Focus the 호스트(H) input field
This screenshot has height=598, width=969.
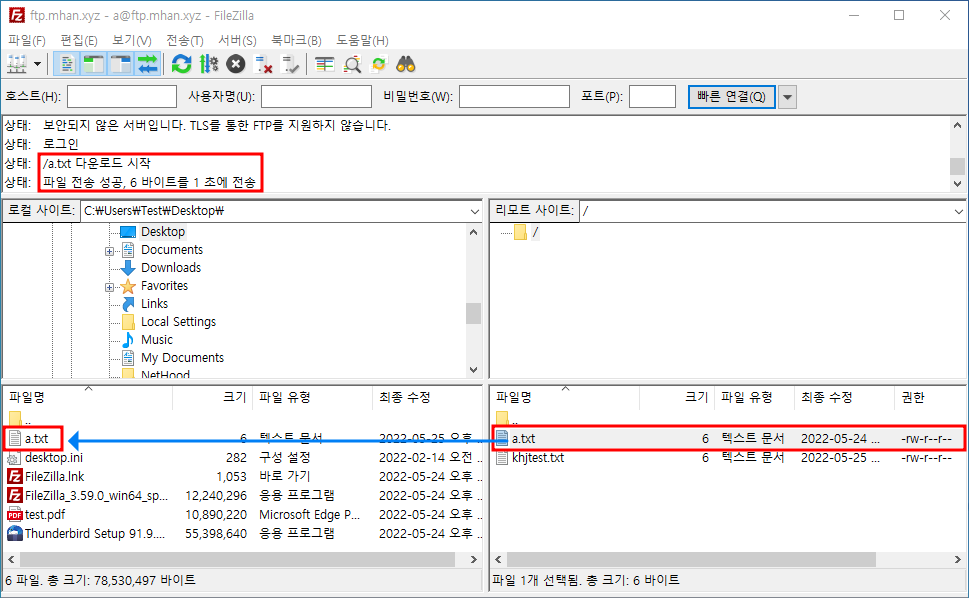pos(122,96)
